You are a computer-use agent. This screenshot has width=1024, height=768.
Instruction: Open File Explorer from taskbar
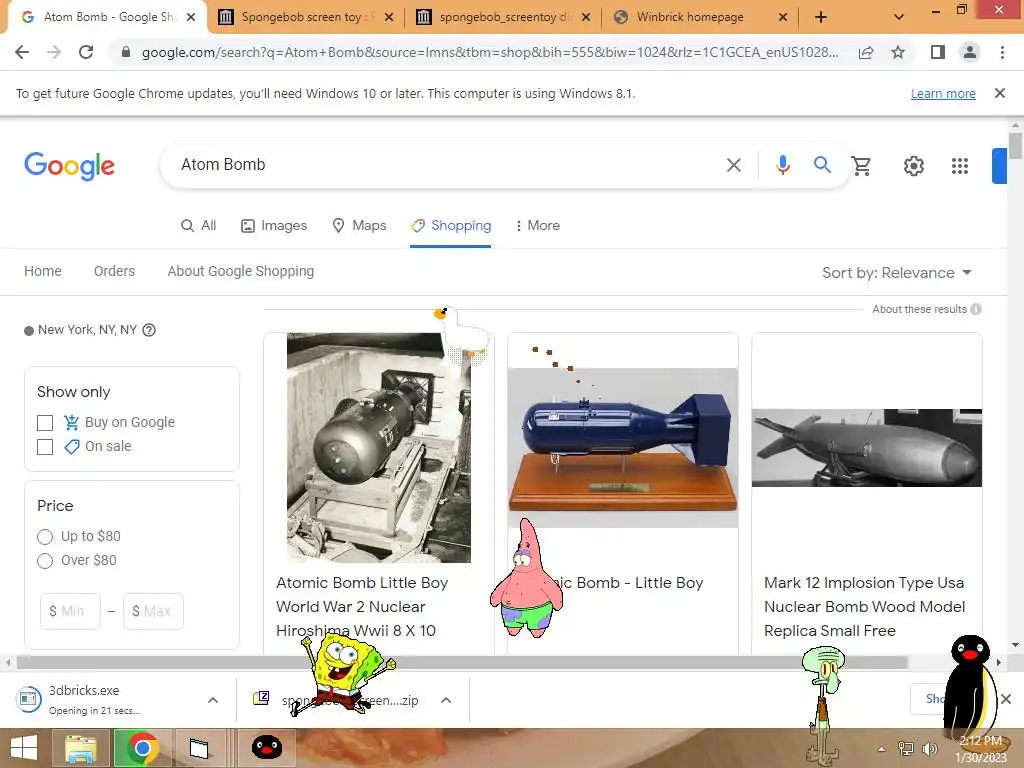(x=81, y=748)
